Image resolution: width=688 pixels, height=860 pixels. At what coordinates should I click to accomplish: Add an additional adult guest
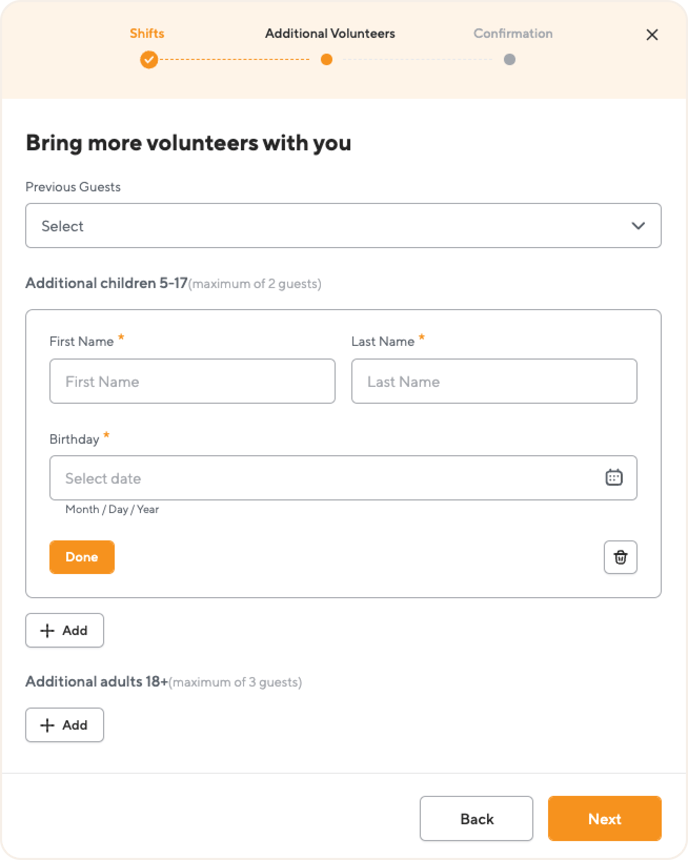[x=65, y=726]
